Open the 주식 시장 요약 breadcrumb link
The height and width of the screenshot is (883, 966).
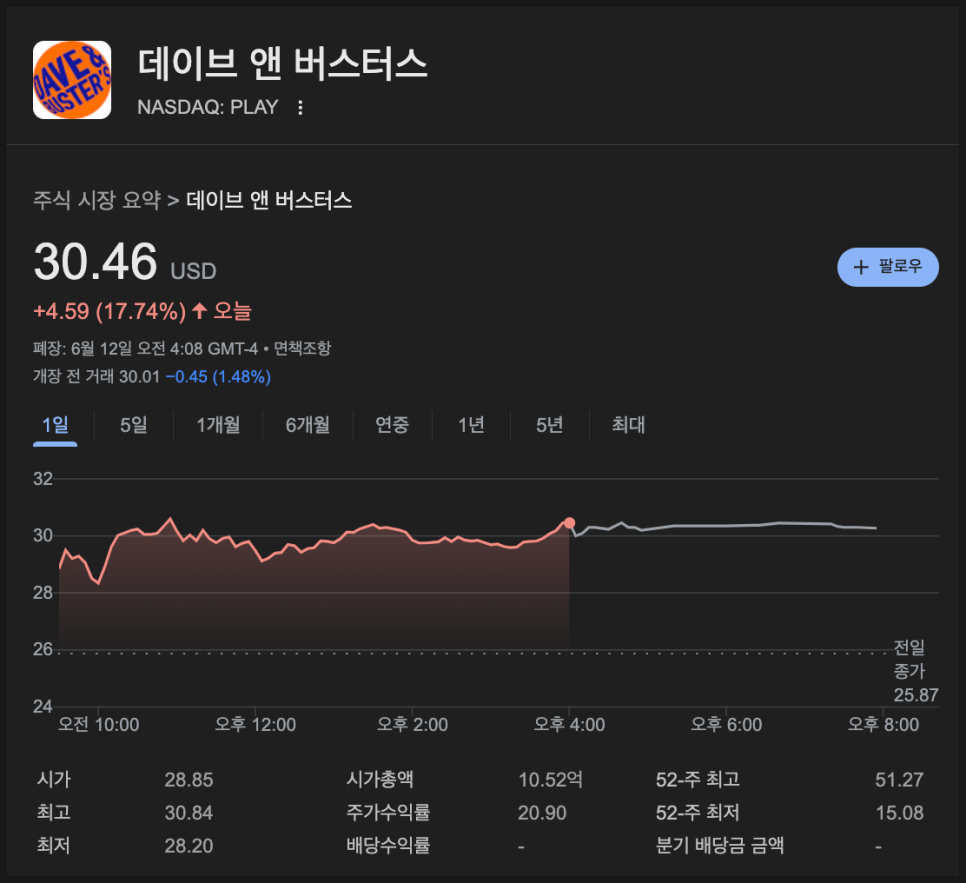coord(97,200)
